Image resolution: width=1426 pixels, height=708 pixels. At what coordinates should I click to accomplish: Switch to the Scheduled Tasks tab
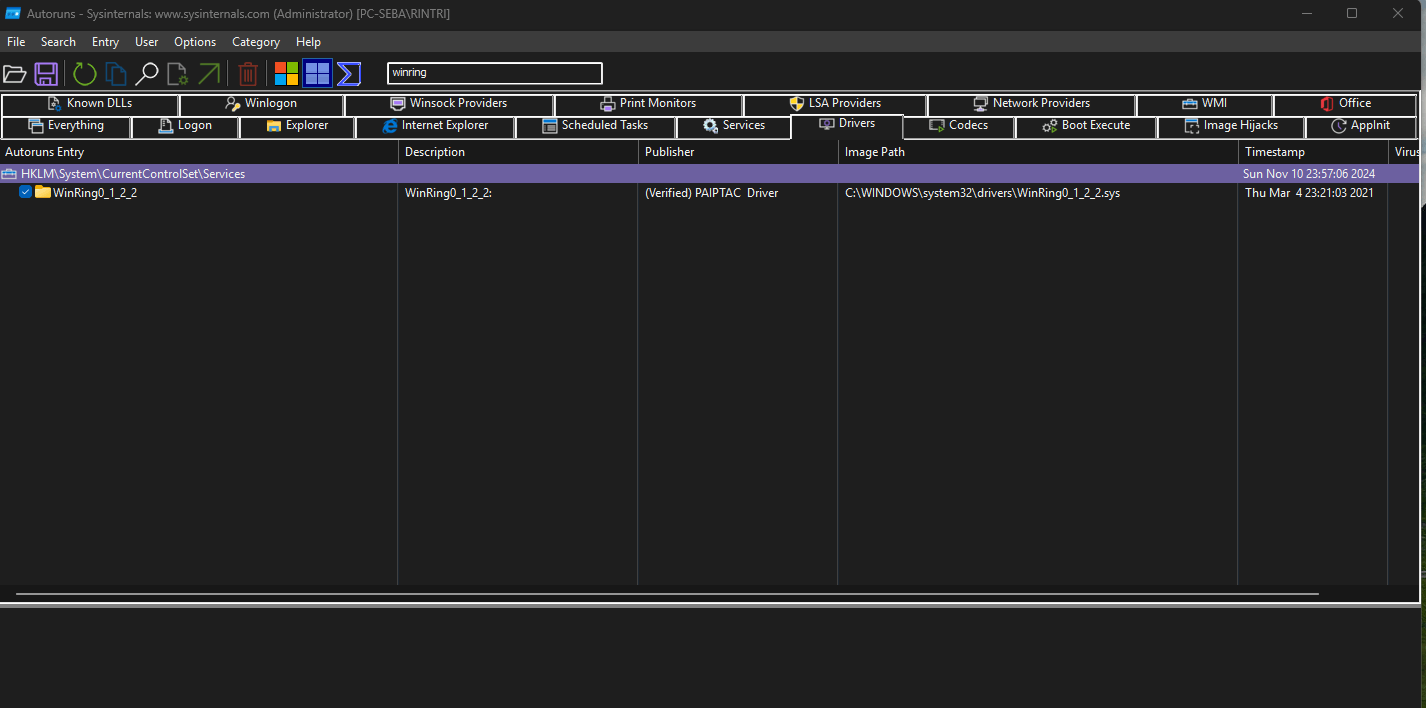[x=595, y=126]
